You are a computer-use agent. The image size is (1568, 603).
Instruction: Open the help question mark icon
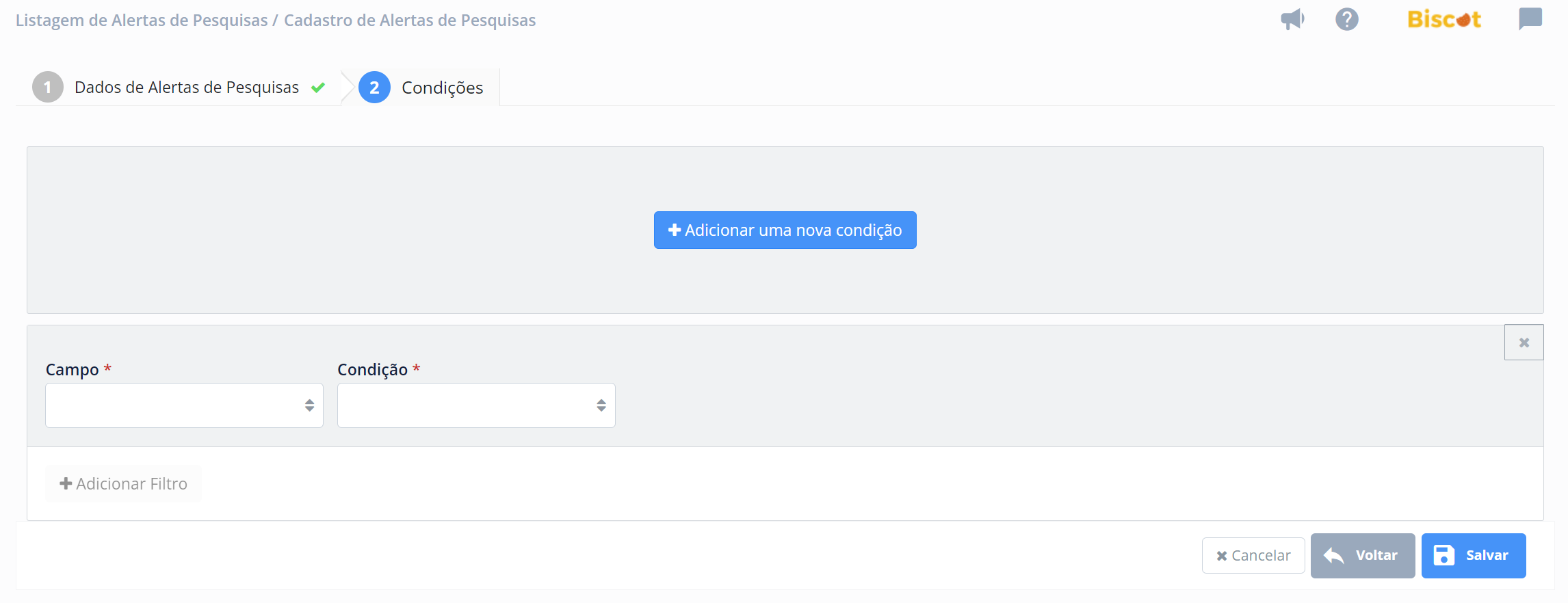(1347, 19)
